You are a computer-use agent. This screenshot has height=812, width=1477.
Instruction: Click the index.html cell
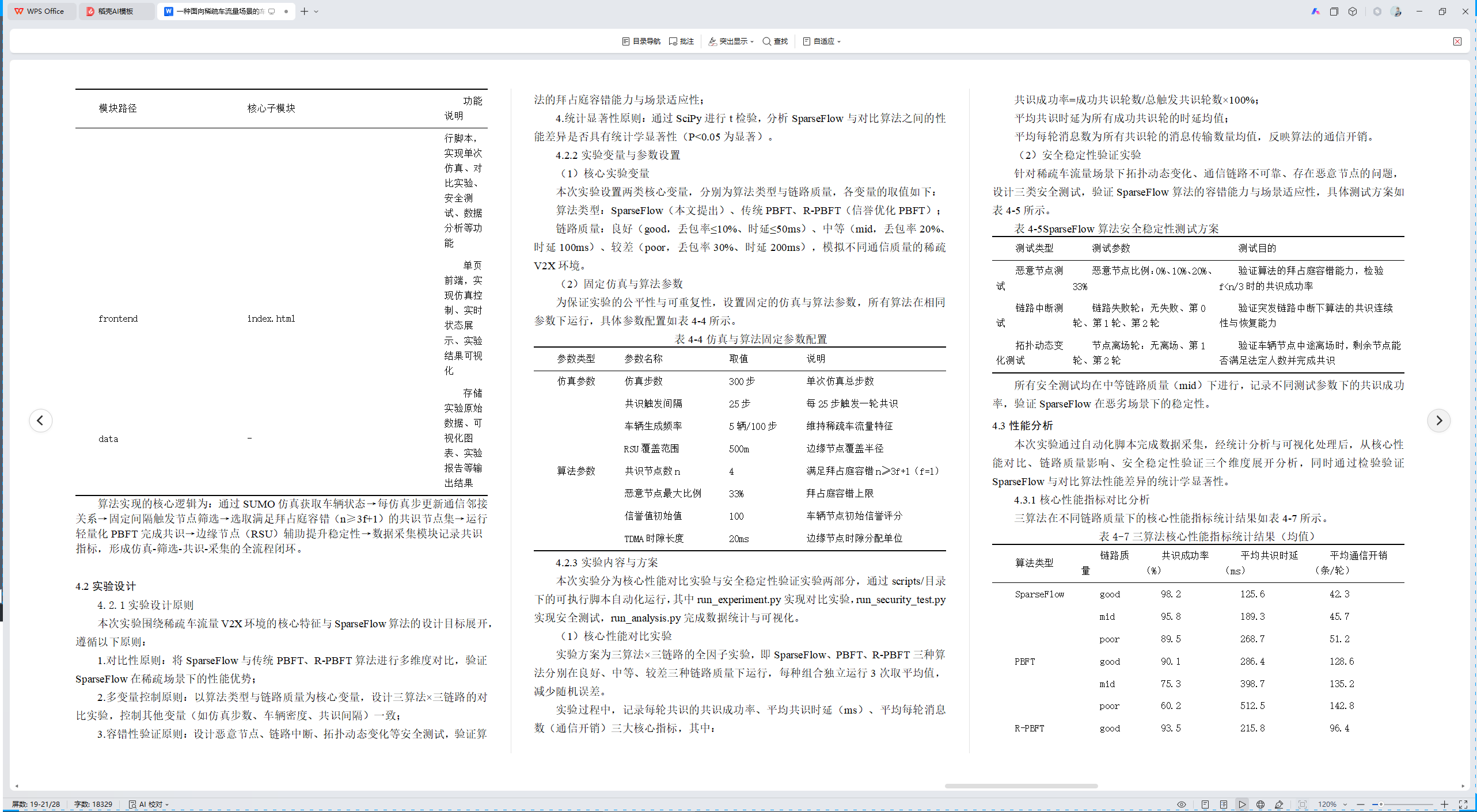click(x=271, y=319)
